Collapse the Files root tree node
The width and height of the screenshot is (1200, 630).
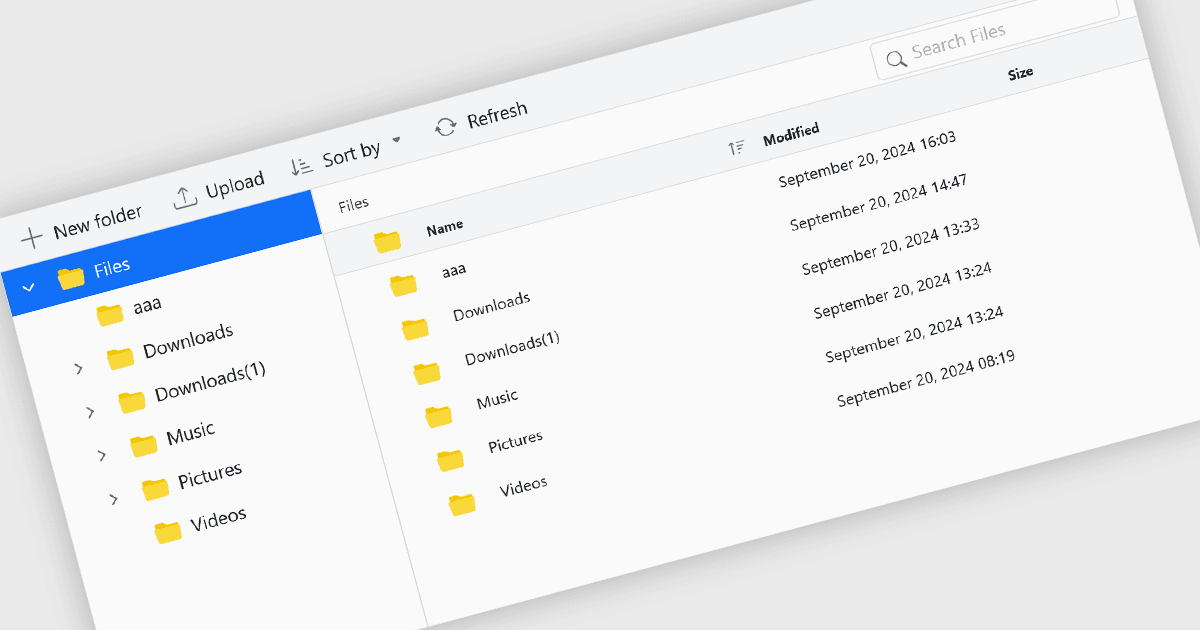tap(29, 288)
